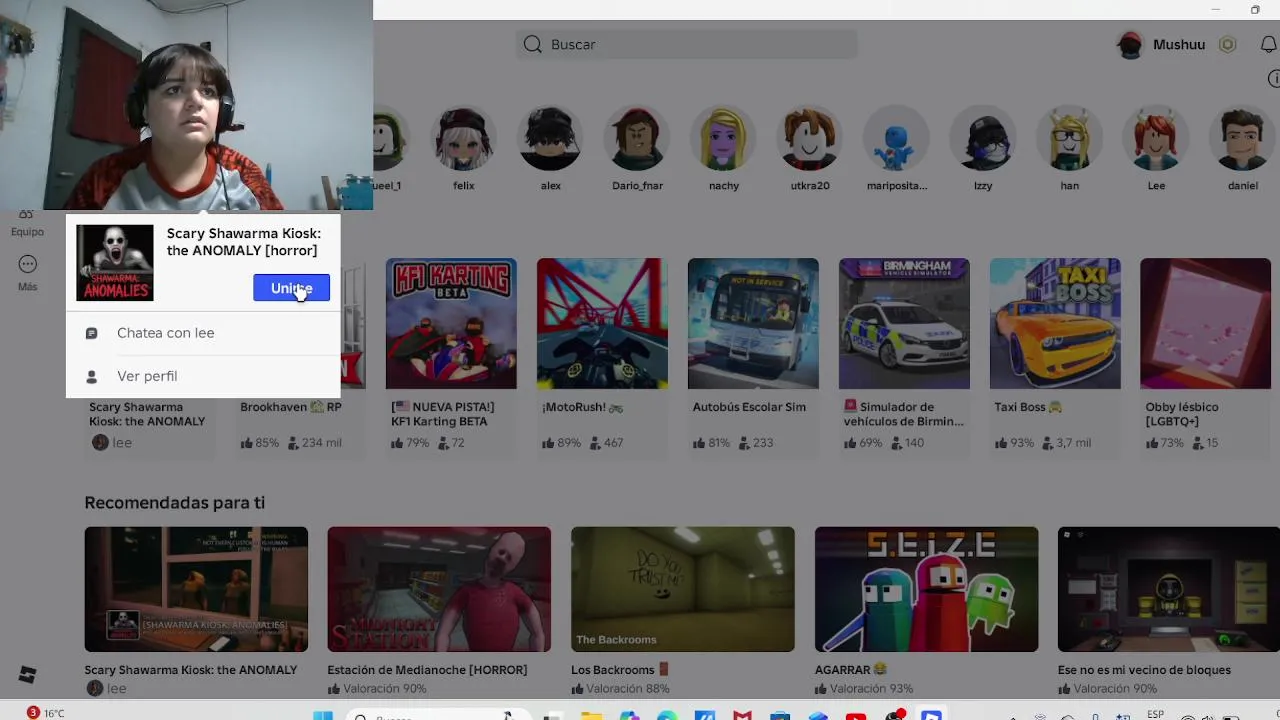Click Valoración 88% under Los Backrooms
The height and width of the screenshot is (720, 1280).
tap(620, 689)
